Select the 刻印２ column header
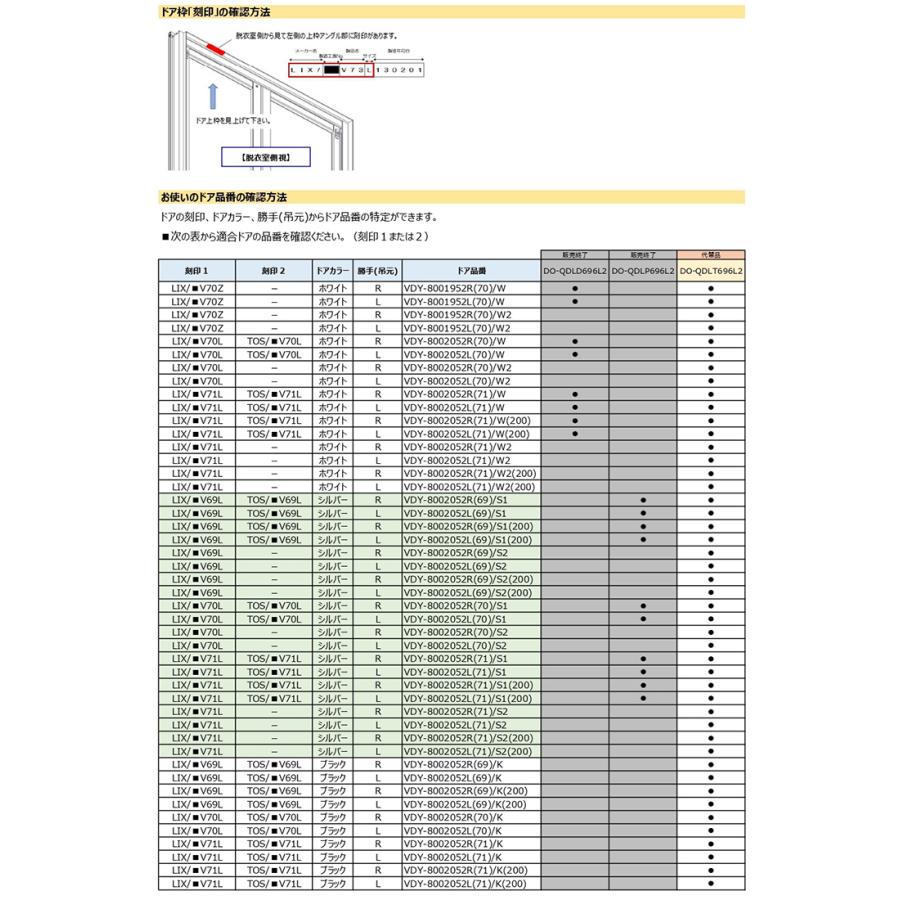Viewport: 900px width, 900px height. click(x=273, y=270)
